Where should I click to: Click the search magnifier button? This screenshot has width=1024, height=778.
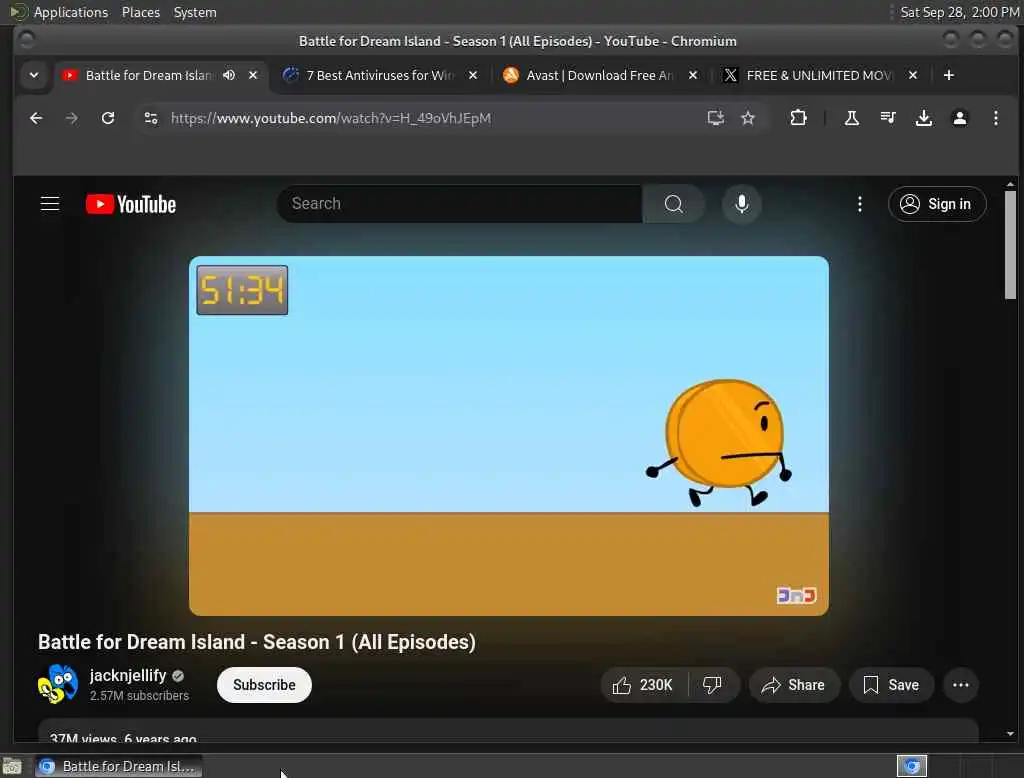click(673, 204)
